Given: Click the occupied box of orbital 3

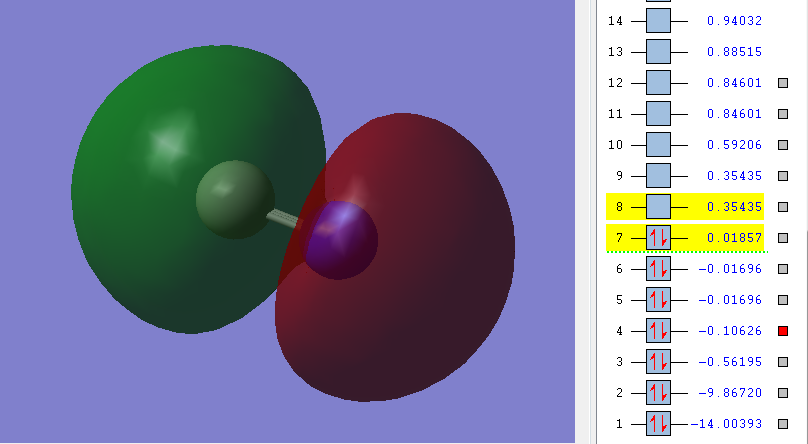Looking at the screenshot, I should pos(659,362).
